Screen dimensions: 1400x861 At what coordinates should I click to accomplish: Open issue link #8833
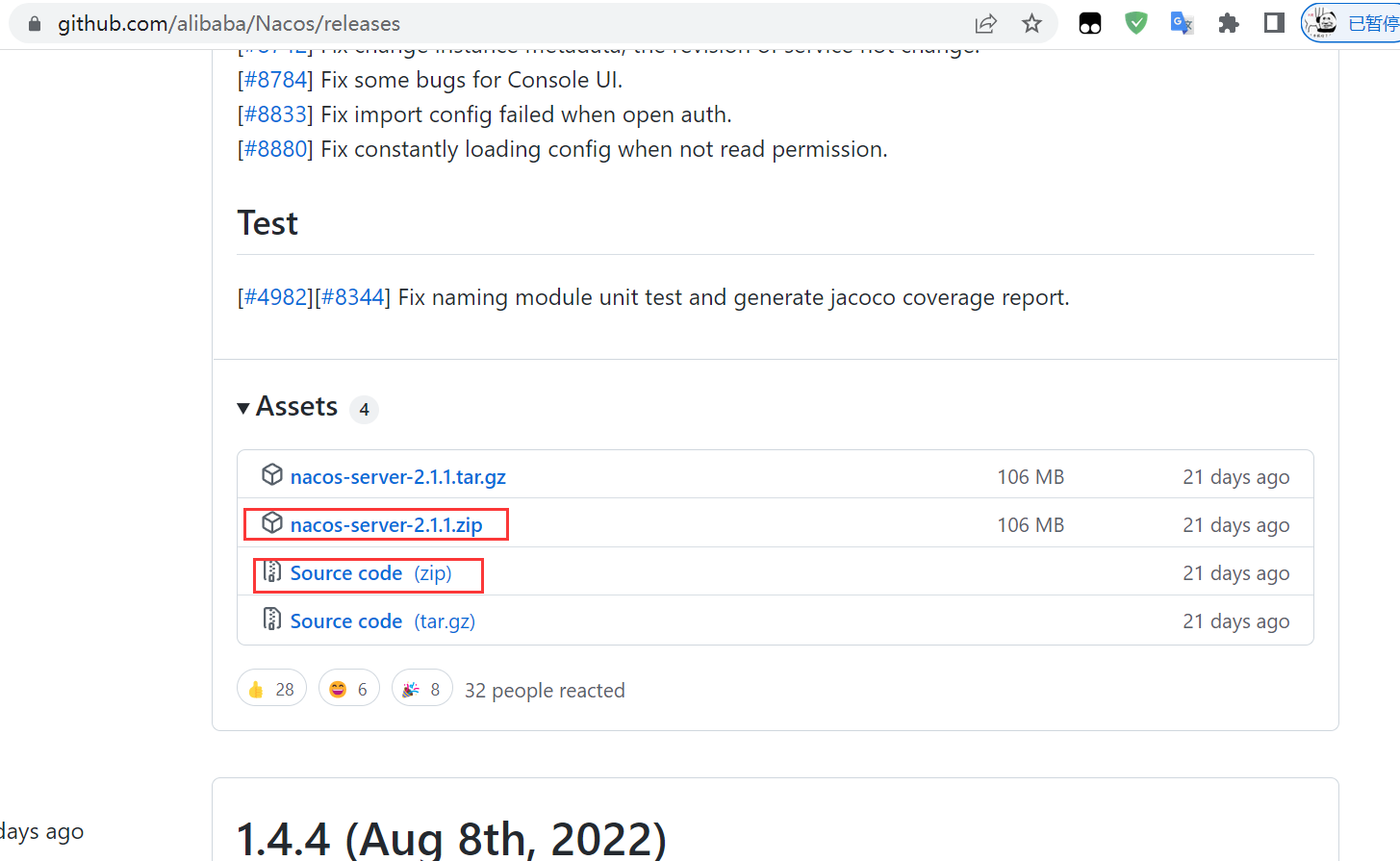pyautogui.click(x=275, y=114)
